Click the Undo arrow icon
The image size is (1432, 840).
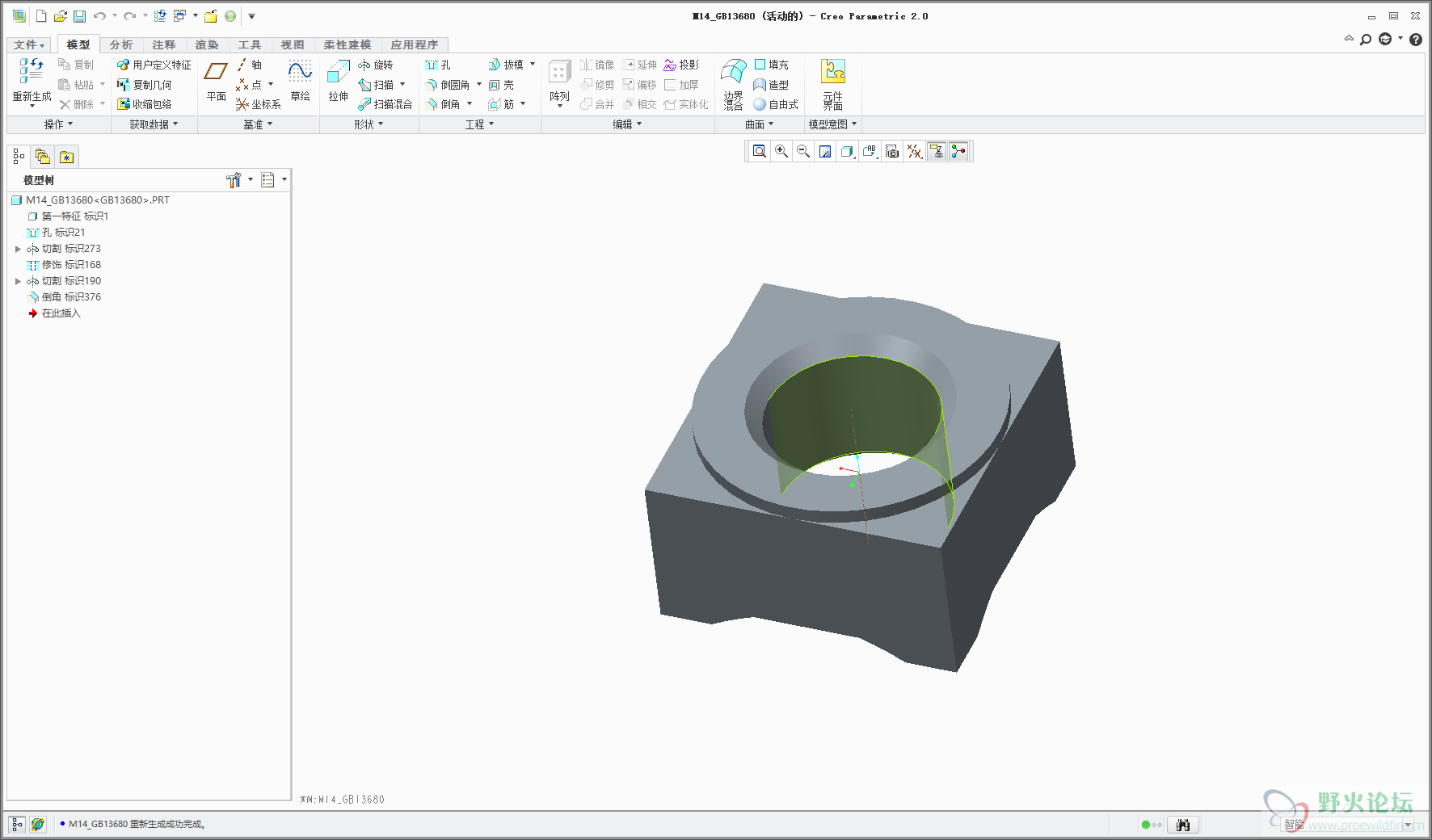pyautogui.click(x=99, y=16)
